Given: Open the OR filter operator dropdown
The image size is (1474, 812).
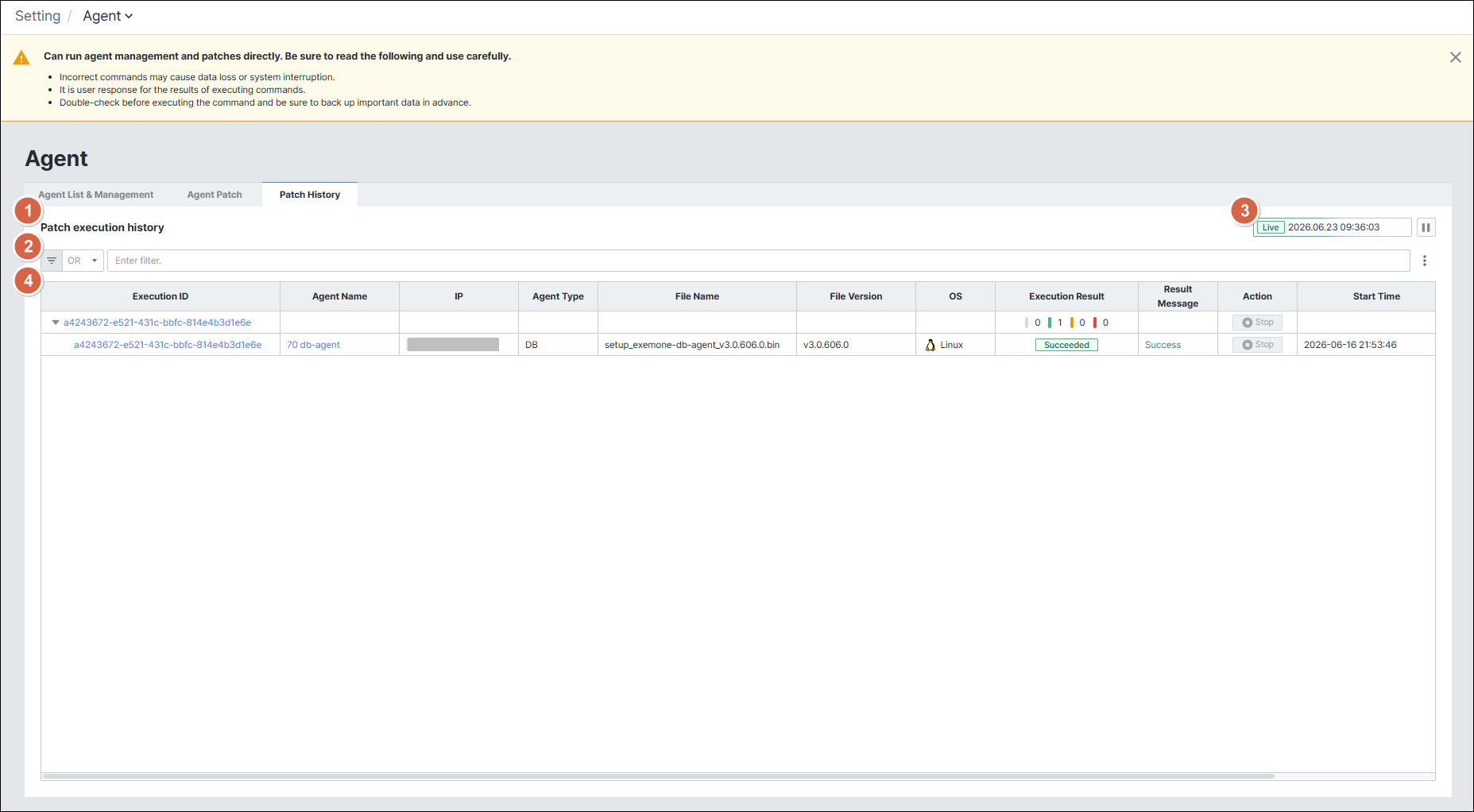Looking at the screenshot, I should tap(83, 261).
